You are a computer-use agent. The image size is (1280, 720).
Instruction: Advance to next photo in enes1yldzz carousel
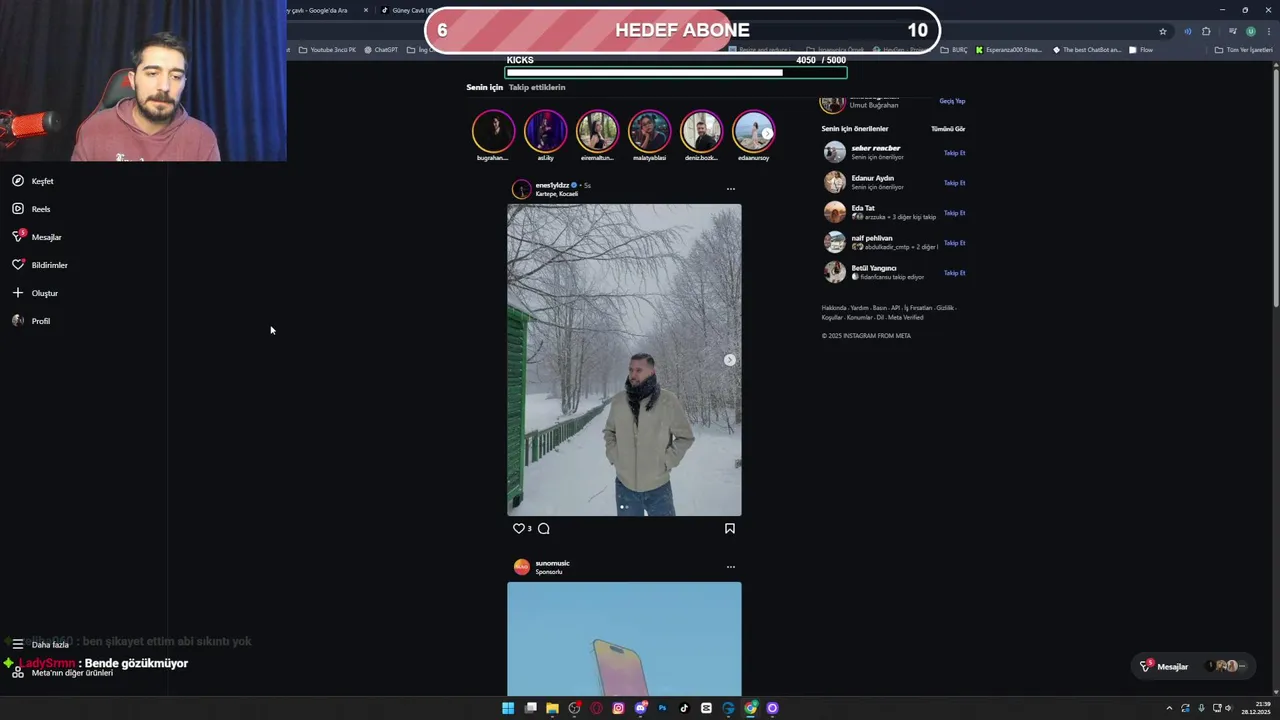[x=730, y=360]
